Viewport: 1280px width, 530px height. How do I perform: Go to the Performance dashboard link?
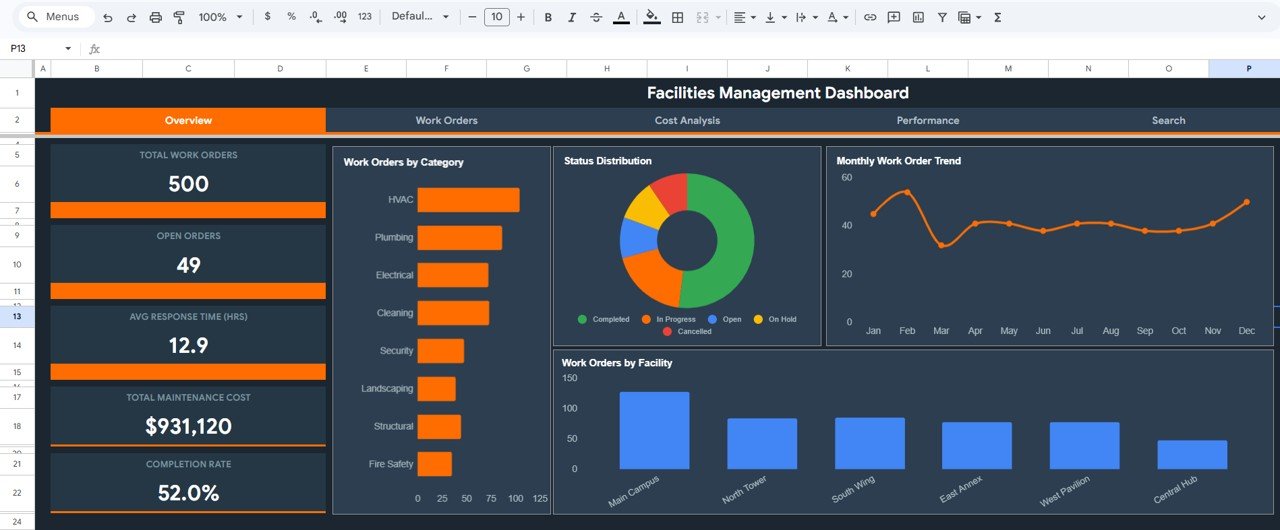927,120
